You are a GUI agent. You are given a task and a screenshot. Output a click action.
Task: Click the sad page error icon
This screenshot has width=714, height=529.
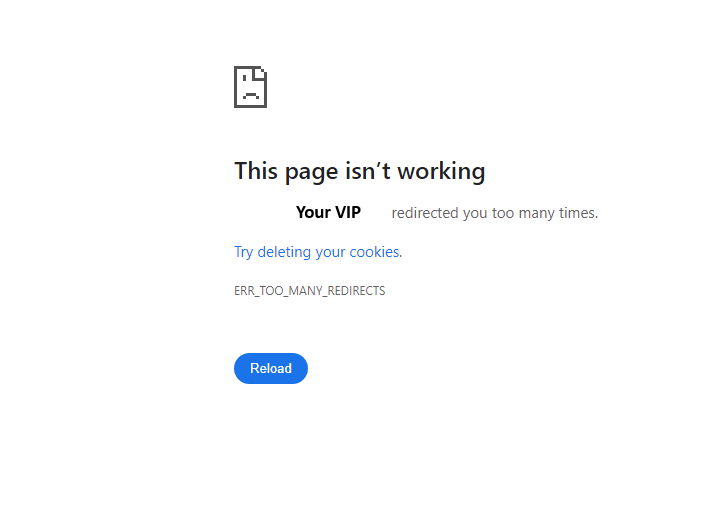250,87
